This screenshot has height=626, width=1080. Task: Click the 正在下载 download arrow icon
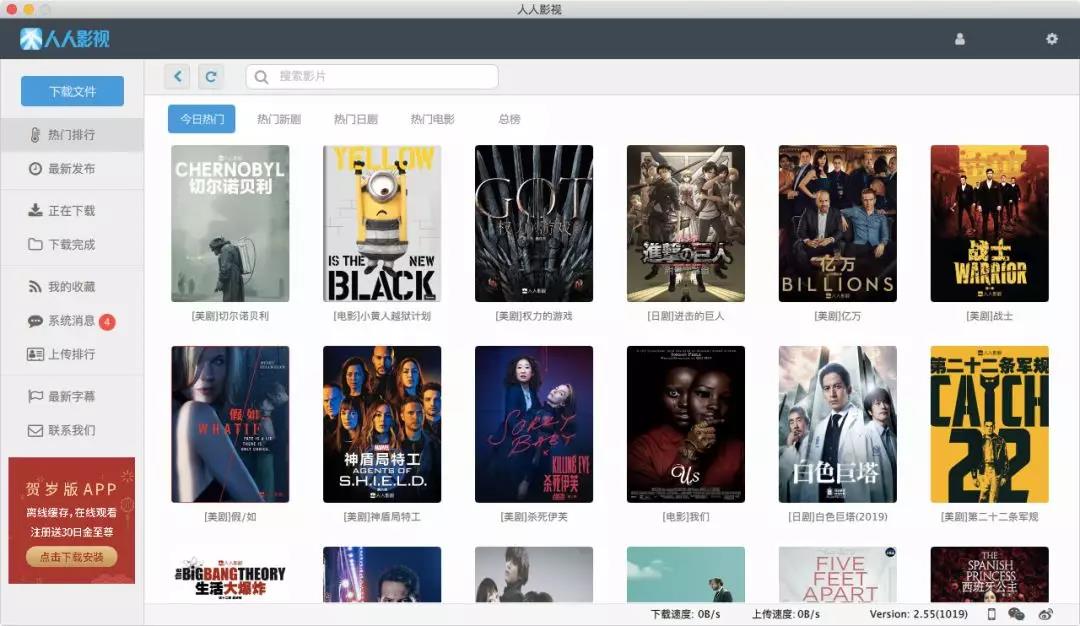[35, 210]
